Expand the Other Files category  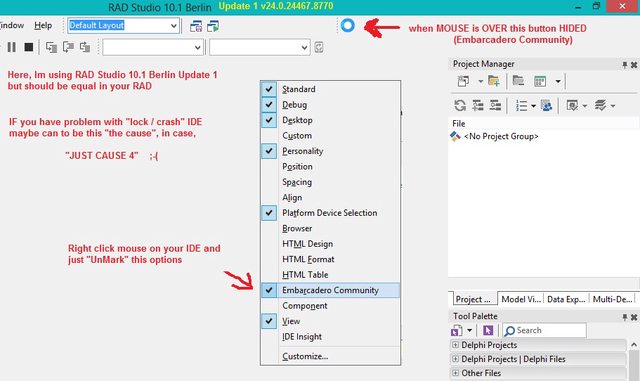point(455,373)
